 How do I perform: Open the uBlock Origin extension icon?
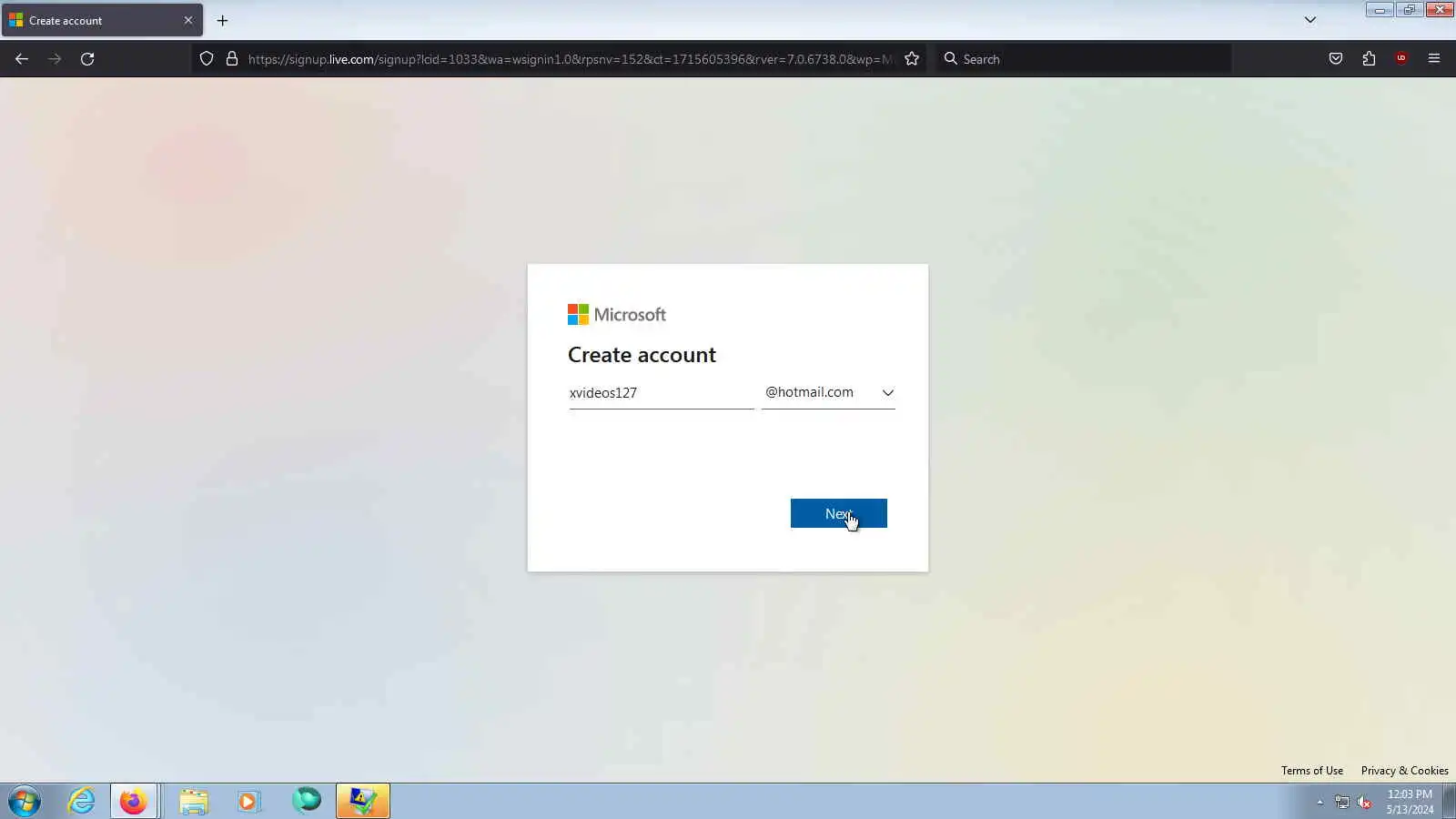pyautogui.click(x=1401, y=59)
